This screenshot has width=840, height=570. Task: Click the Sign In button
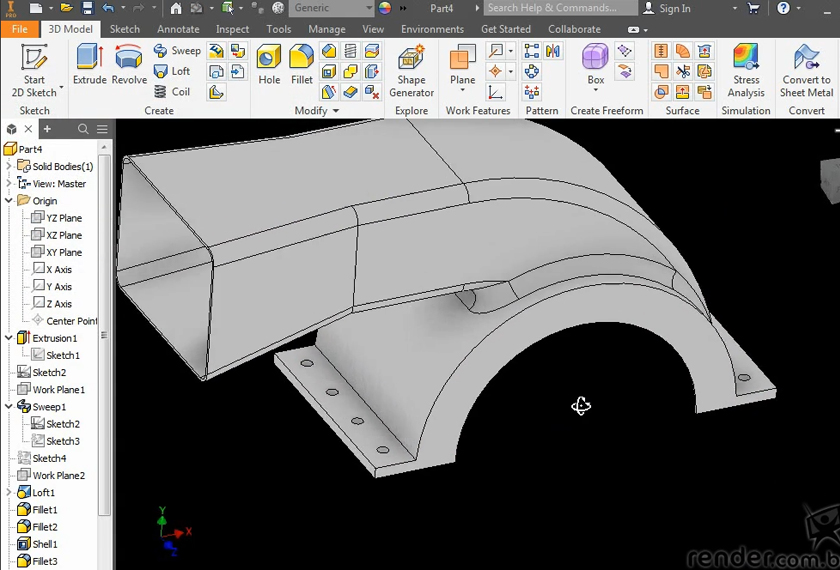point(667,8)
